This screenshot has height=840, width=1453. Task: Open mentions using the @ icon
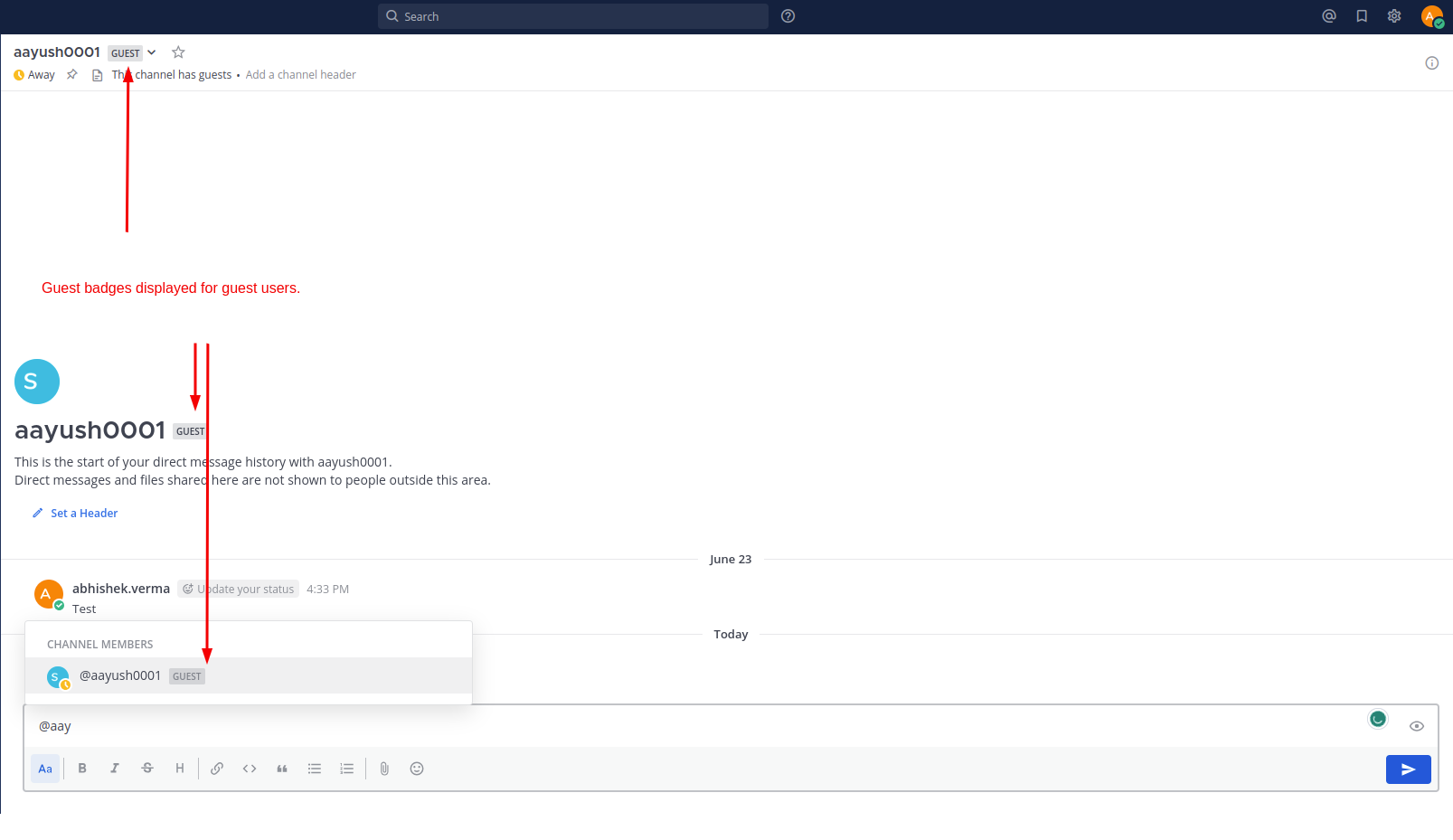point(1327,15)
